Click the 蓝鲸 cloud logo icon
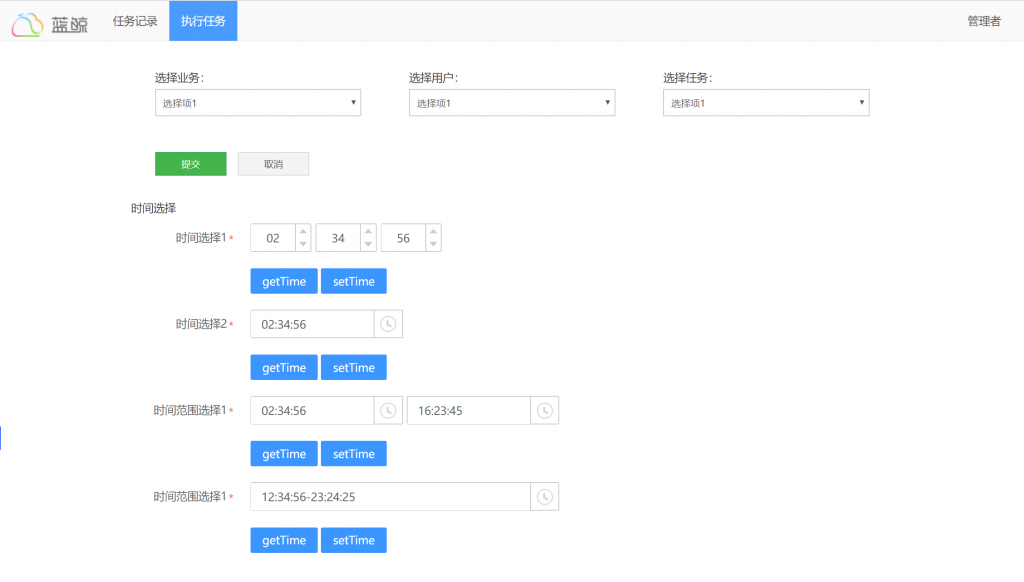The image size is (1024, 582). point(27,24)
